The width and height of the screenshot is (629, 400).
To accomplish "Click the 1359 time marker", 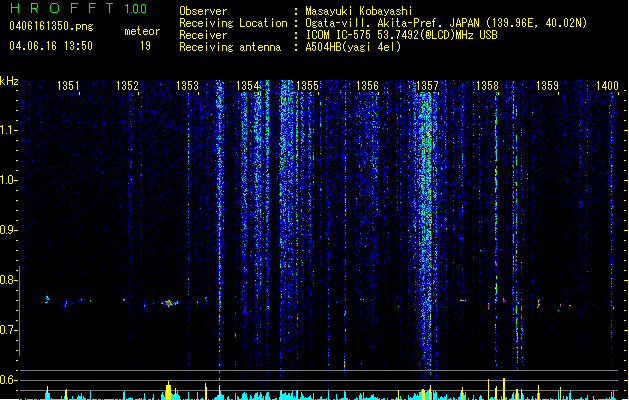I will coord(547,86).
